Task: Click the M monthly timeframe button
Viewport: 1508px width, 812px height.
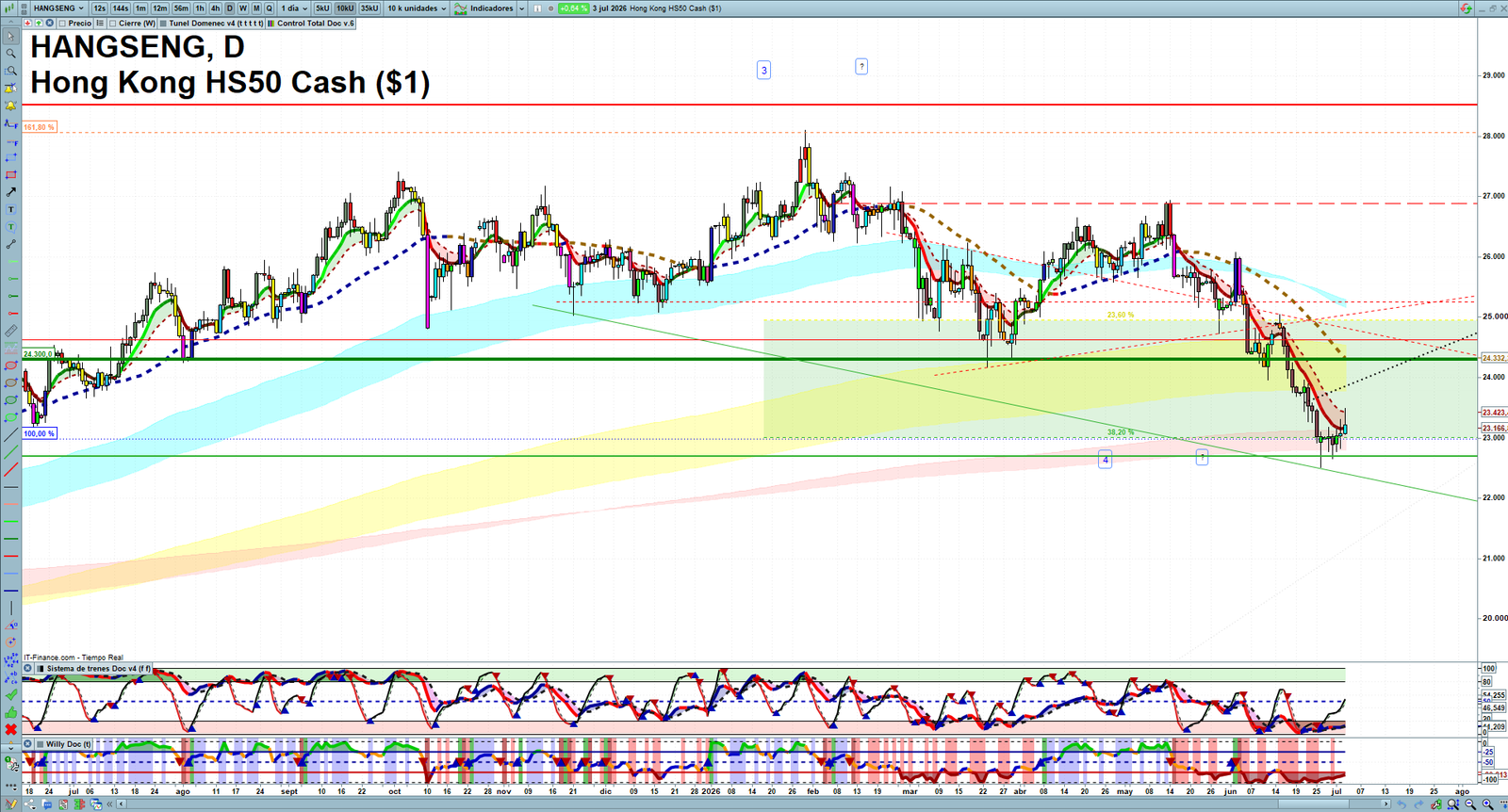Action: pyautogui.click(x=255, y=8)
